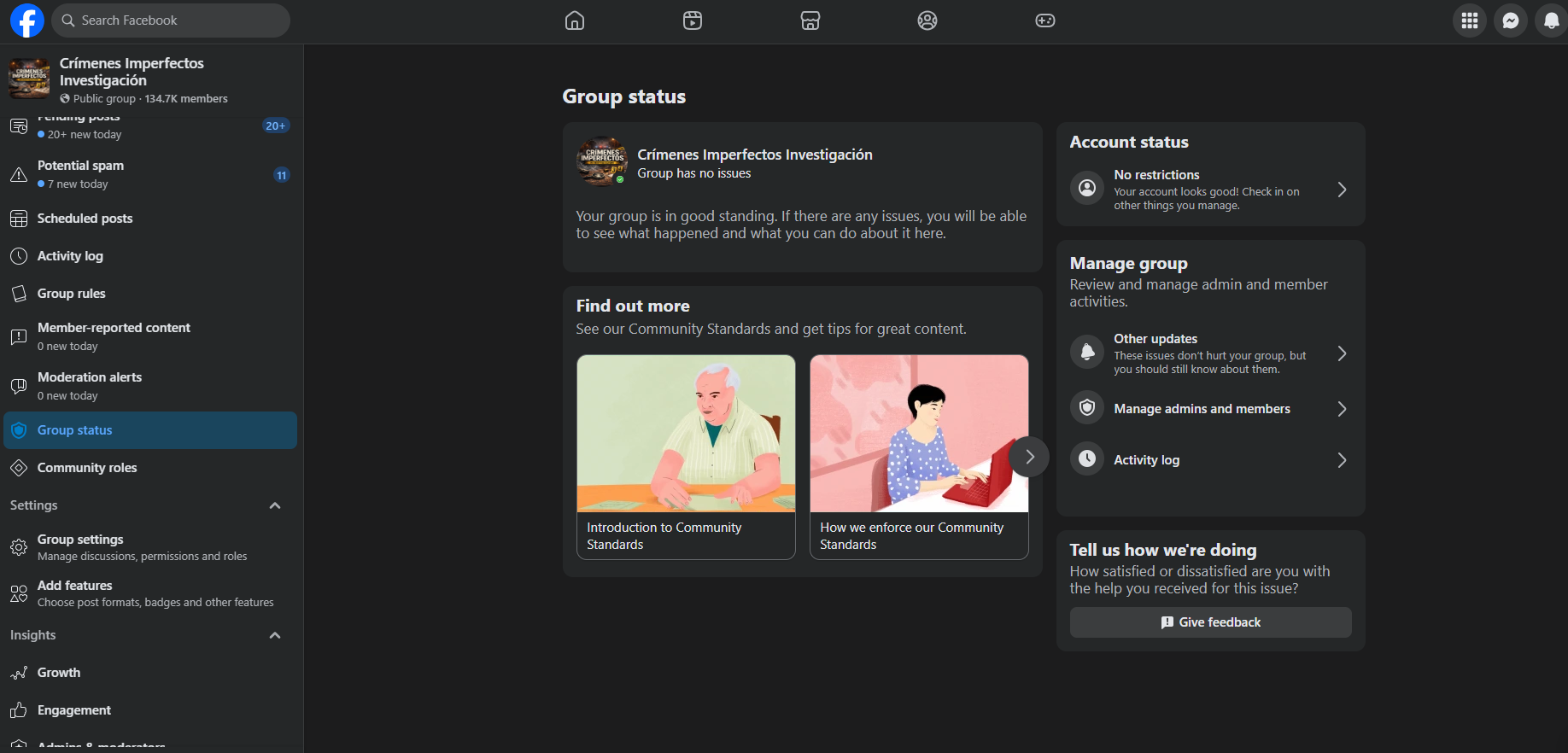Open the Marketplace icon
Screen dimensions: 1568x753
[x=810, y=20]
